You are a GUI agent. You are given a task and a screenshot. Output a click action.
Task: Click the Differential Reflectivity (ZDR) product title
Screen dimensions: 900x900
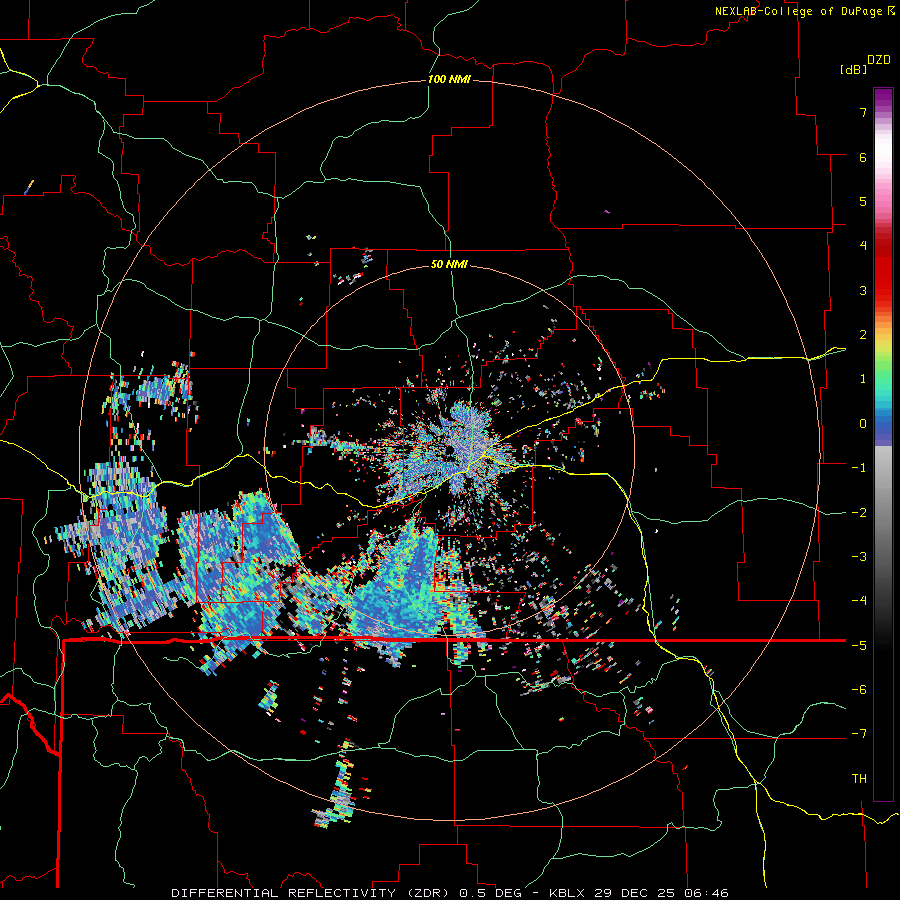pyautogui.click(x=312, y=893)
